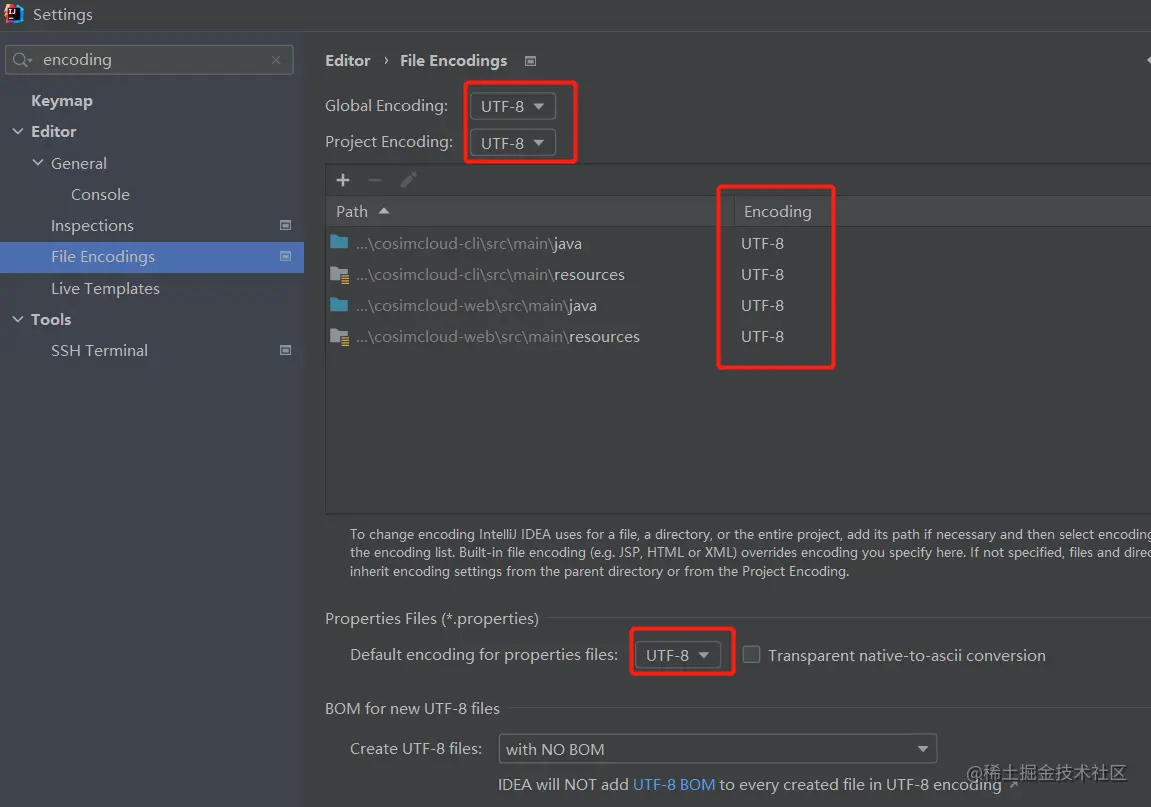This screenshot has width=1151, height=807.
Task: Select Keymap in settings tree
Action: (62, 101)
